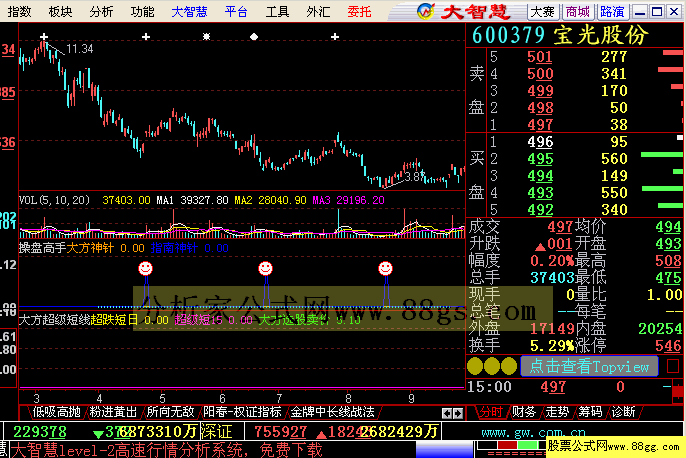Click the asterisk marker above chart
686x458 pixels.
point(206,37)
